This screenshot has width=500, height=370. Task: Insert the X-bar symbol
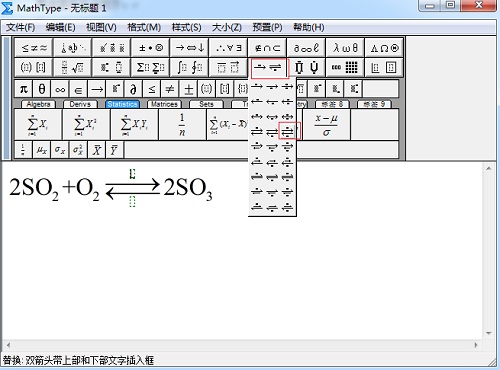point(97,150)
